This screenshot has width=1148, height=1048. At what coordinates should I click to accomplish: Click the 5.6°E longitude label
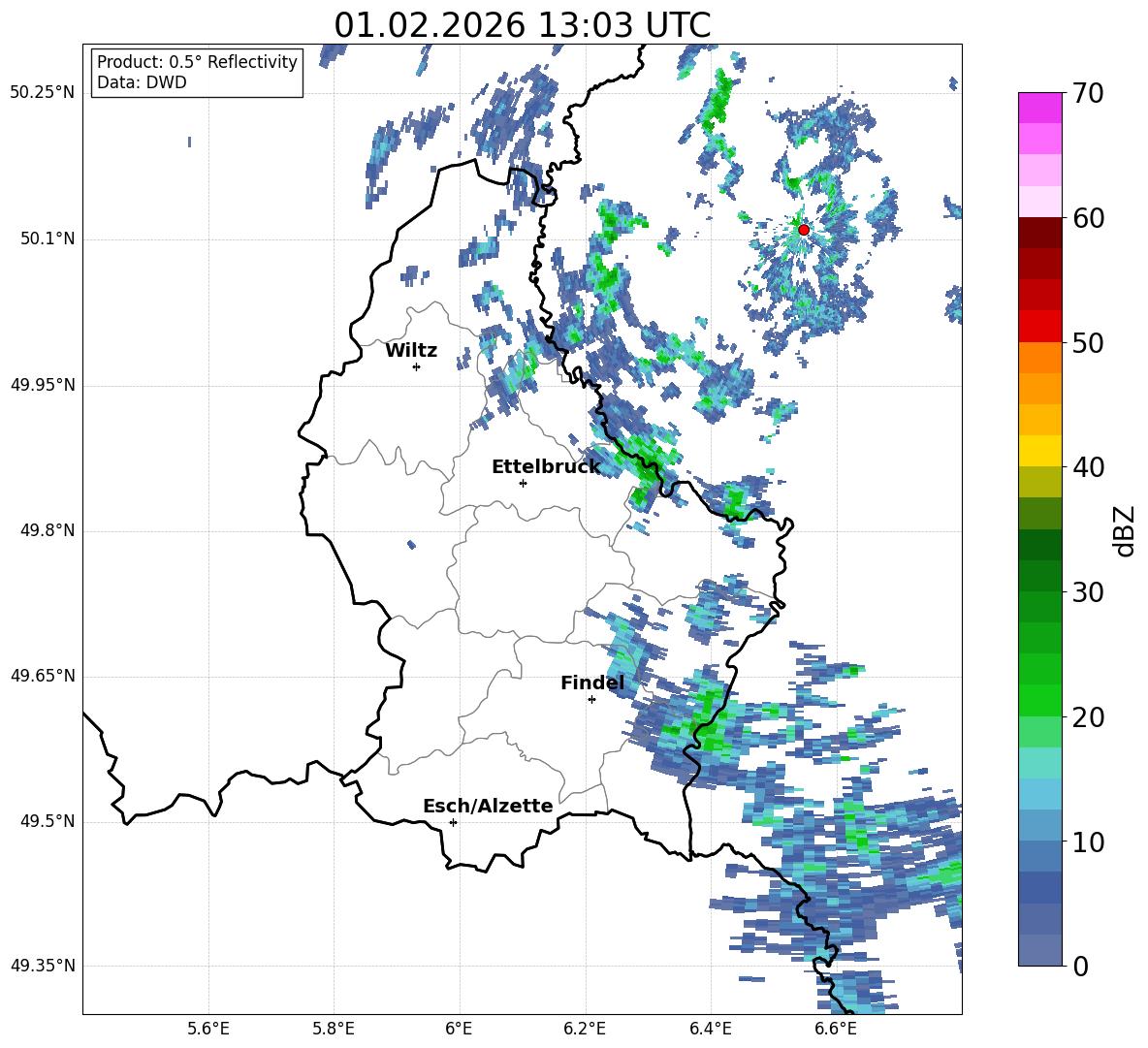208,1029
